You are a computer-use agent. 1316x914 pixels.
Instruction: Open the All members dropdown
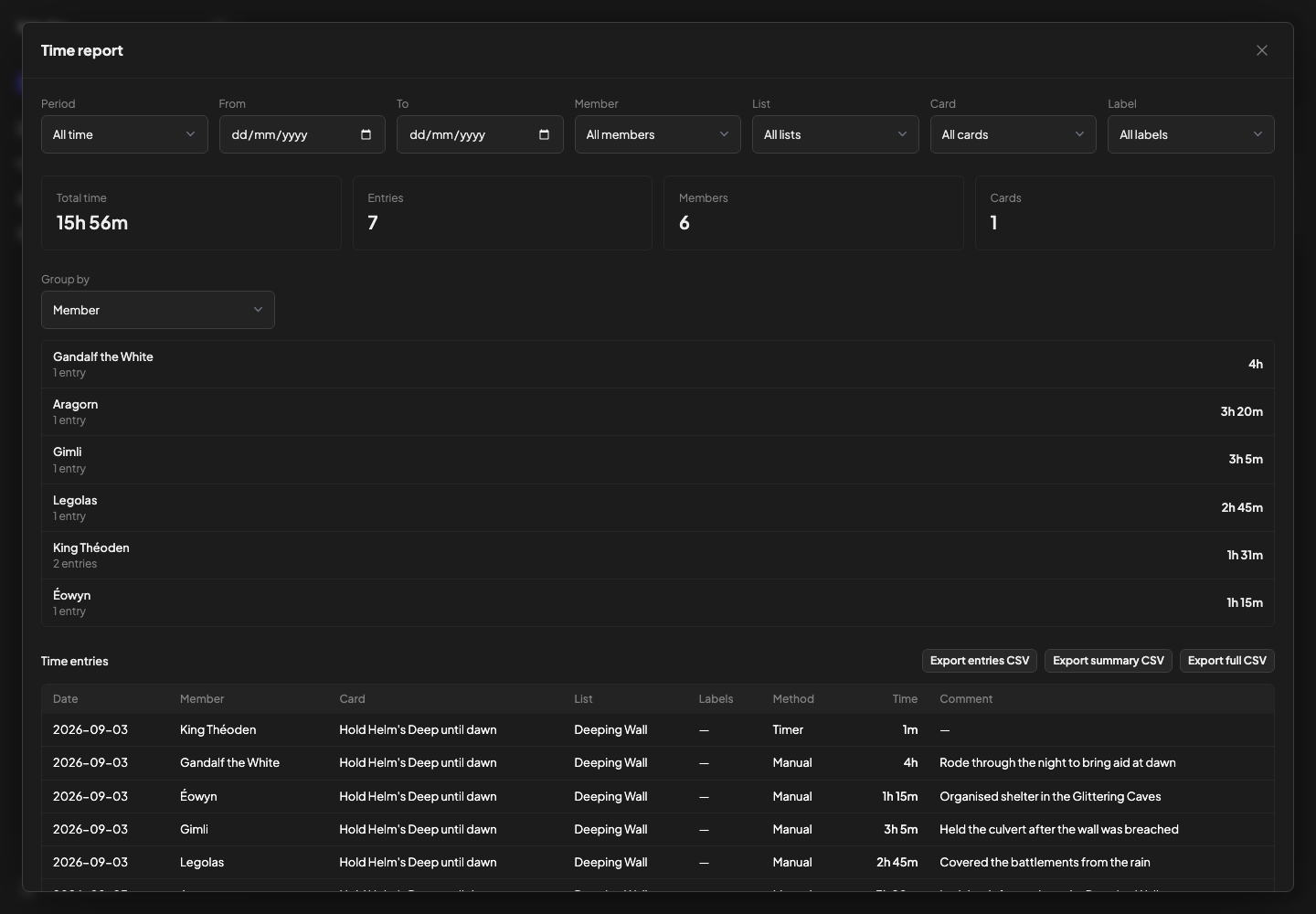[658, 134]
